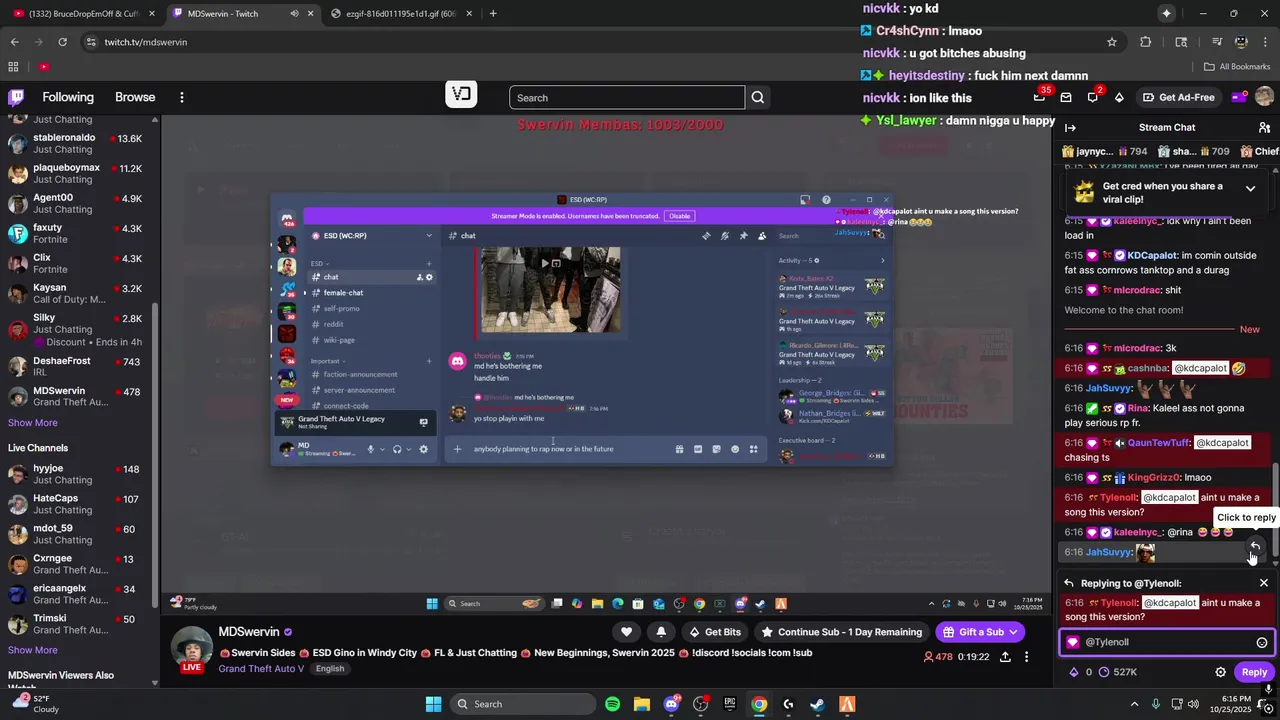This screenshot has height=720, width=1280.
Task: Select plaqueboymax in followed channels
Action: coord(75,173)
